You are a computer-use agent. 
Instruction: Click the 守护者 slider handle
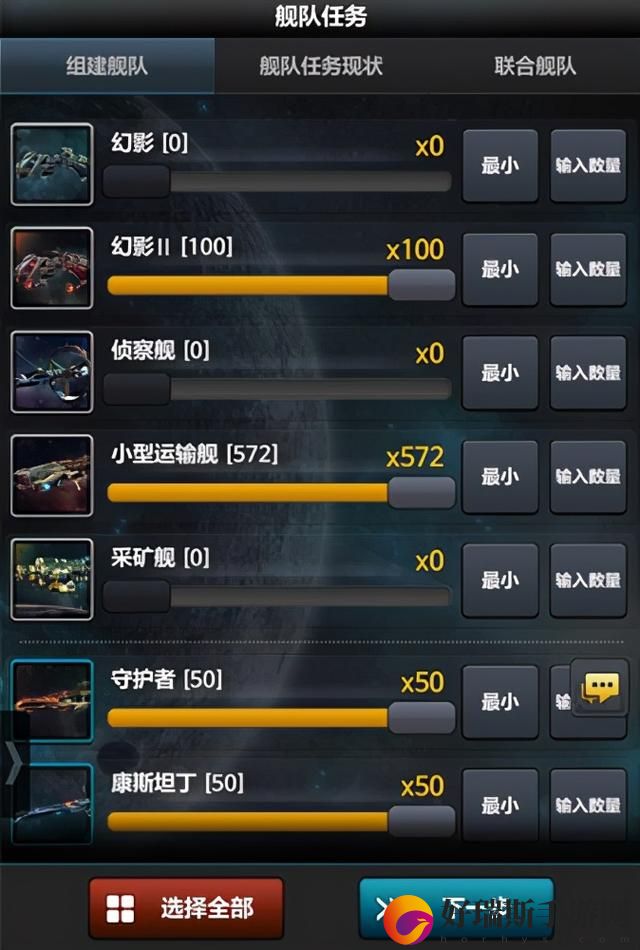pos(421,718)
